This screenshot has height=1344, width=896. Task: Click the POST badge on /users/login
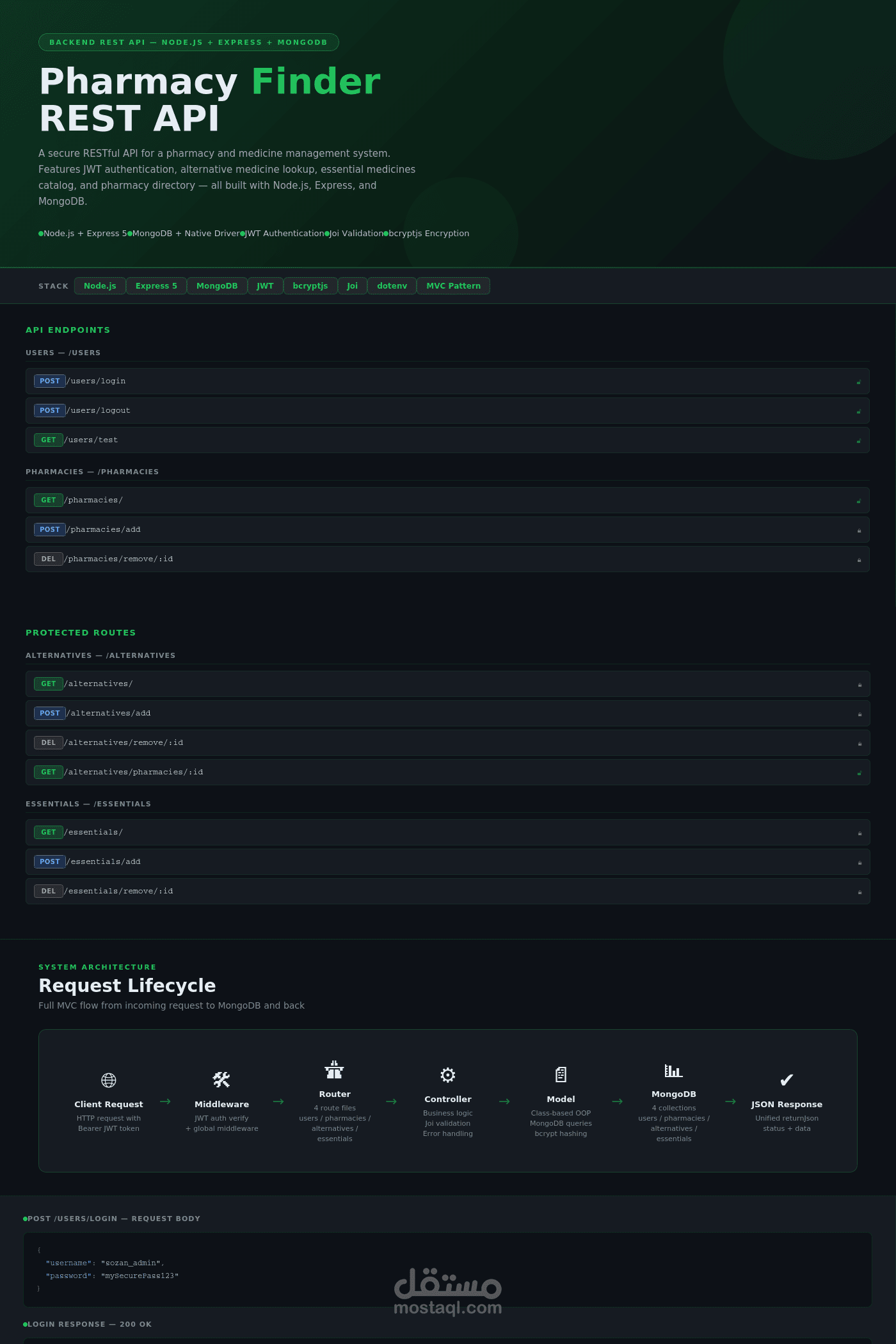(50, 381)
